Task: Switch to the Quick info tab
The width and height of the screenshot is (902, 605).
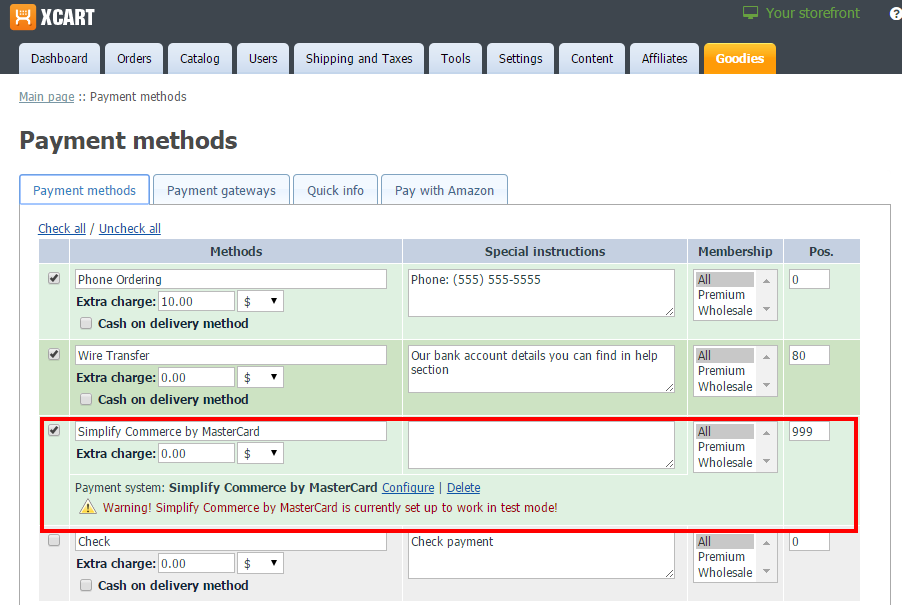Action: tap(335, 190)
